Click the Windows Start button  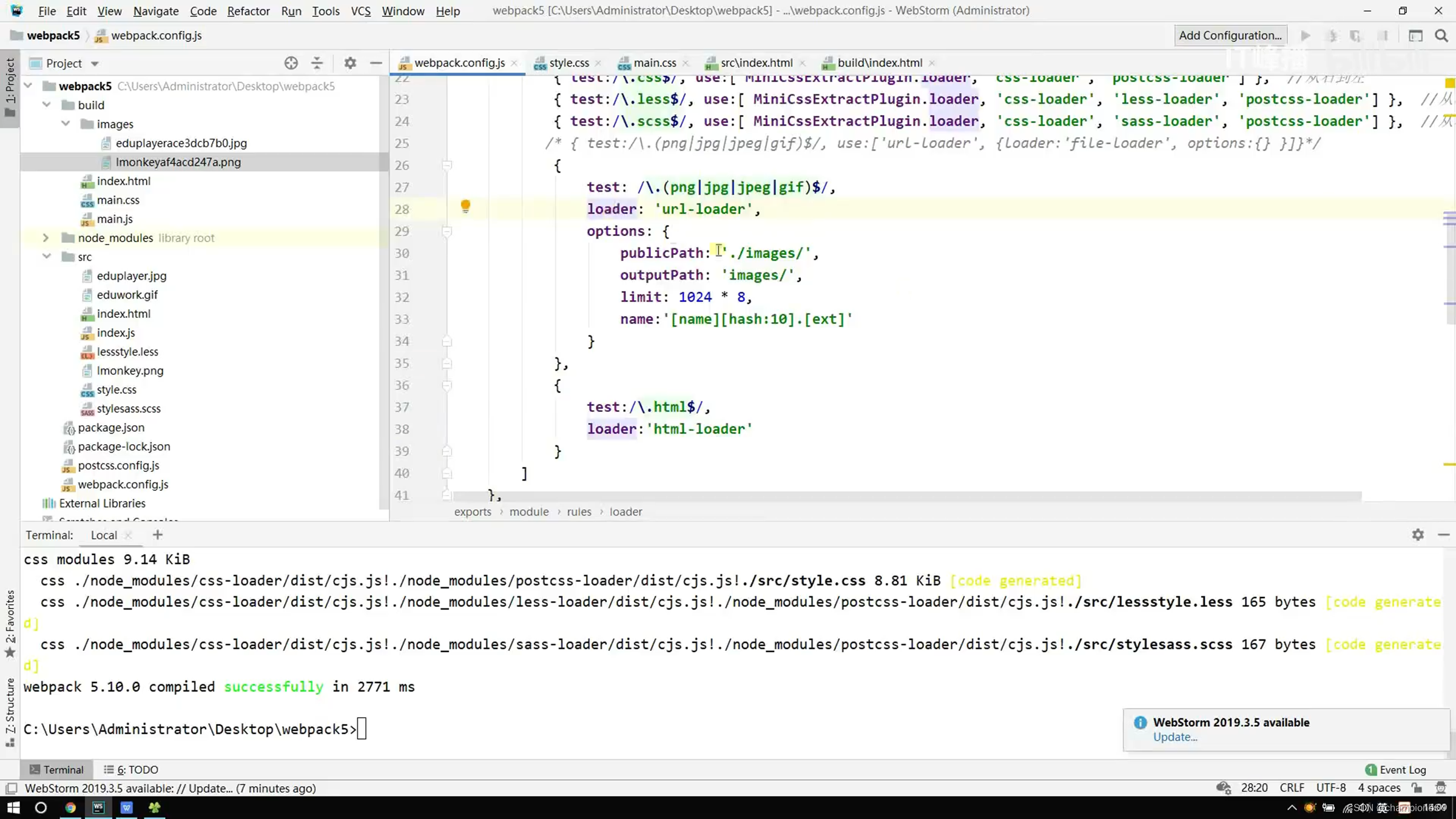coord(13,807)
